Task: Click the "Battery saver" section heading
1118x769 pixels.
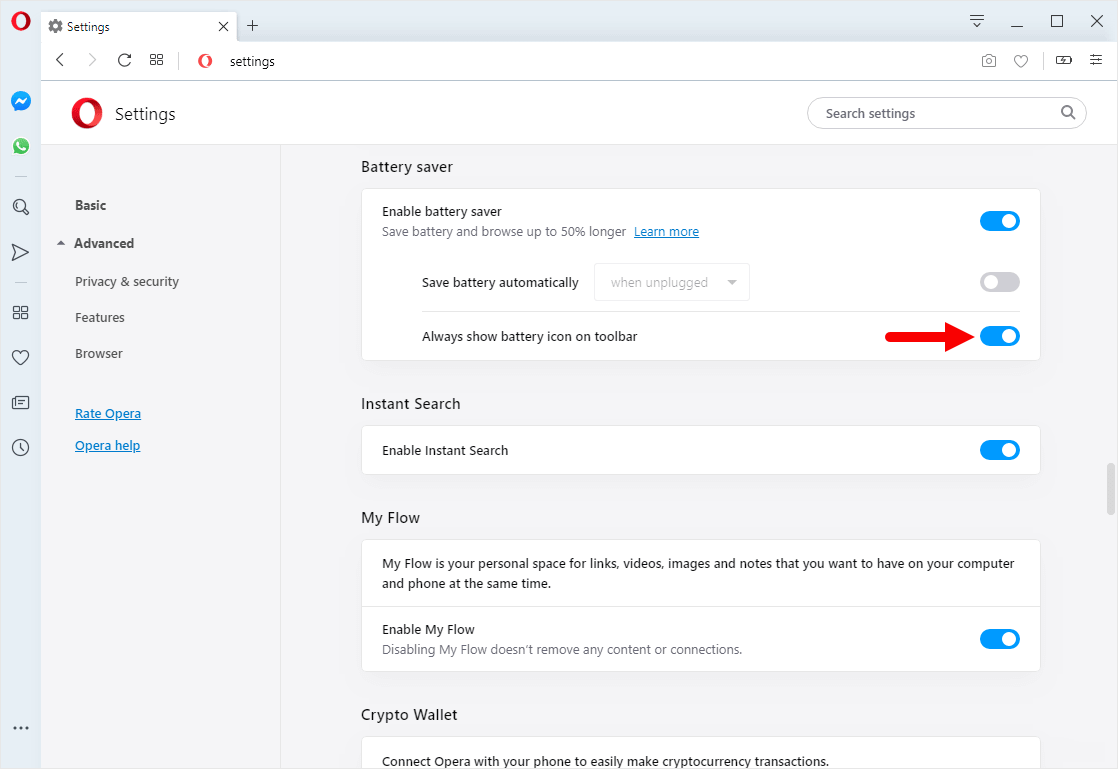Action: (x=407, y=167)
